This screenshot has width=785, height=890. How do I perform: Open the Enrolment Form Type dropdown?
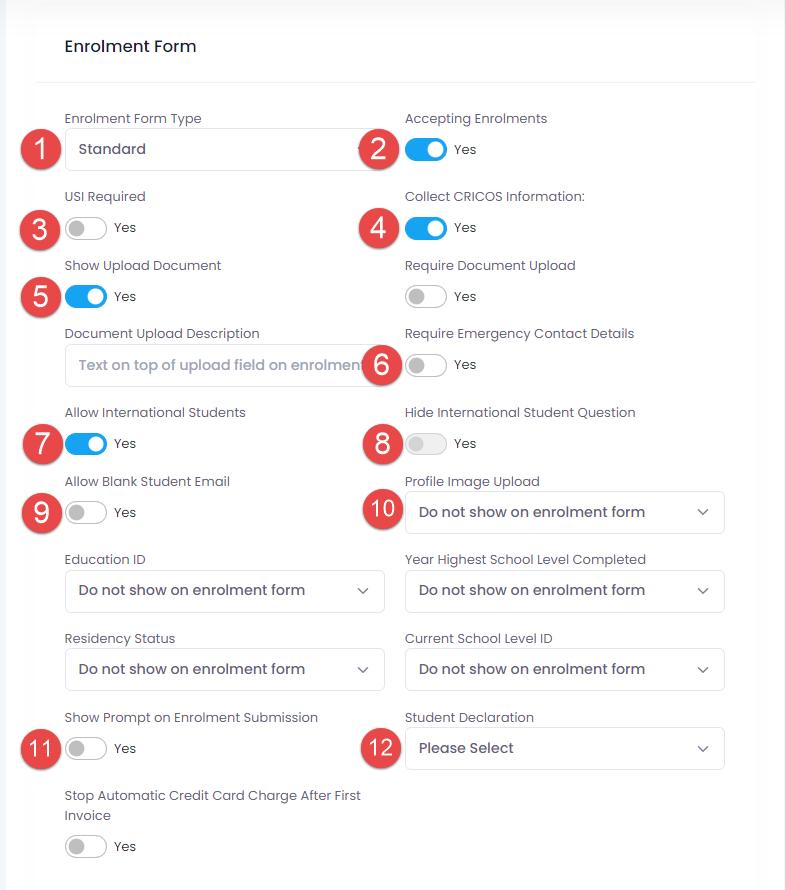(x=215, y=150)
